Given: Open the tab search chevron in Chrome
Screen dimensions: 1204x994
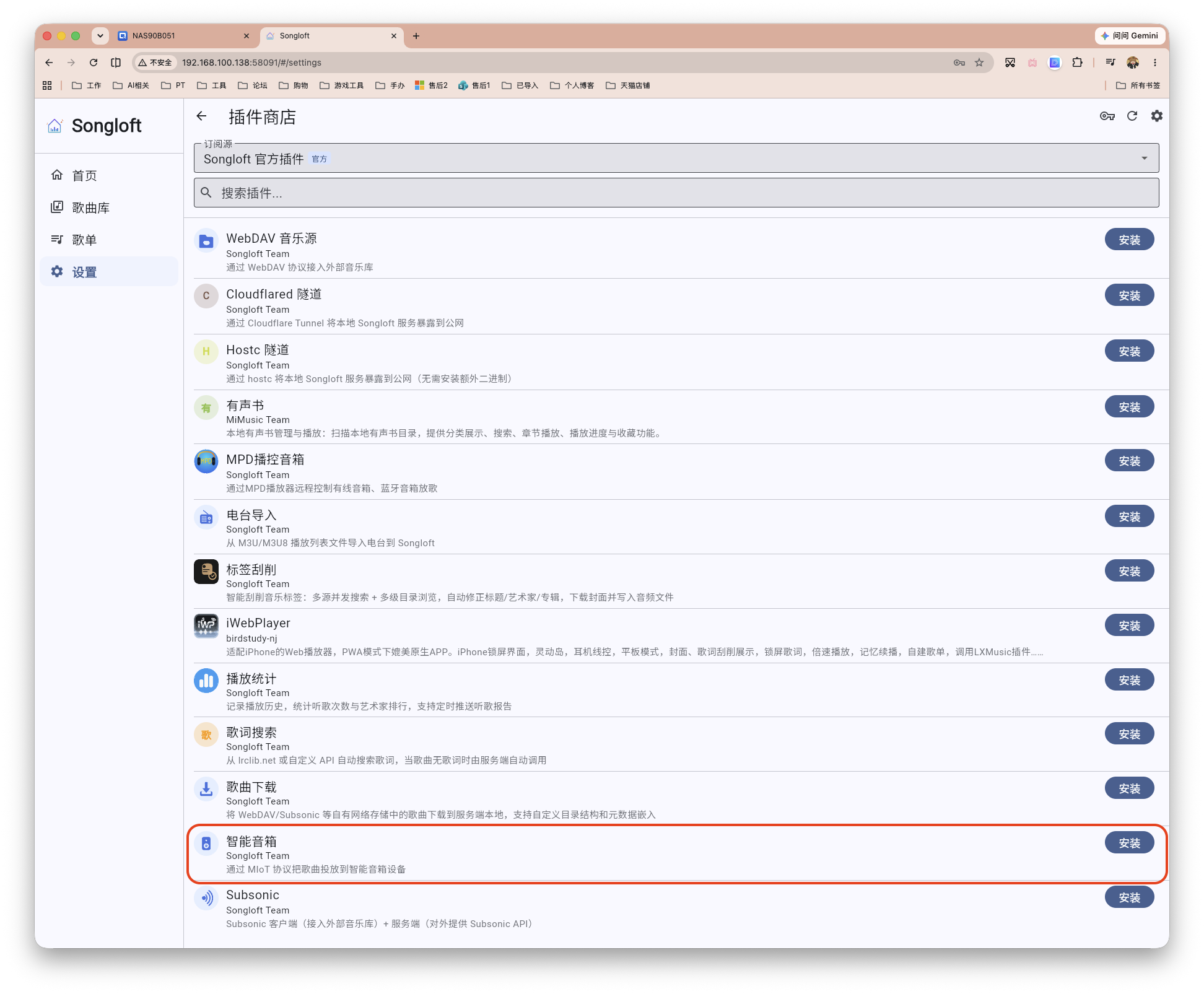Looking at the screenshot, I should [x=100, y=36].
